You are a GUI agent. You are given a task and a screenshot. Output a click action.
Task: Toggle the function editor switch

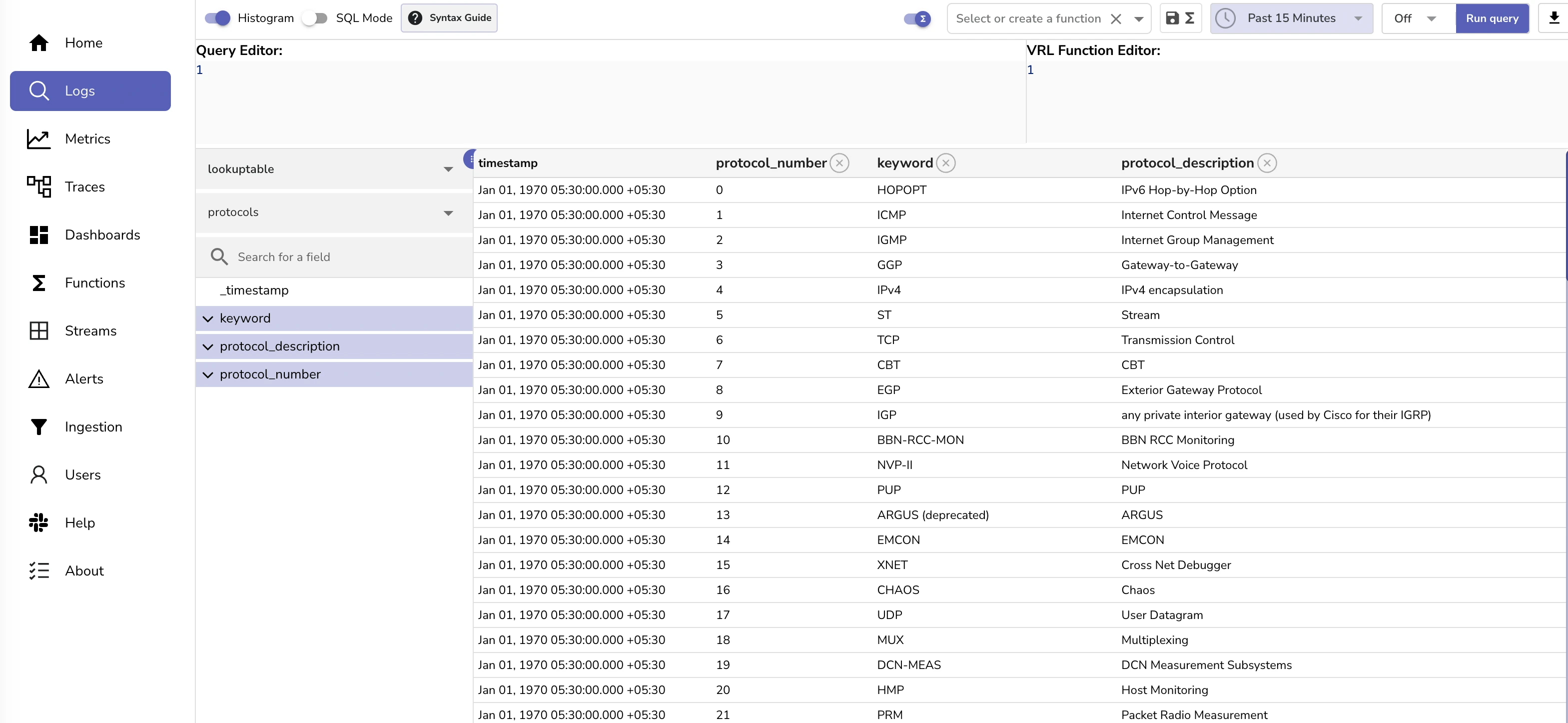coord(917,19)
